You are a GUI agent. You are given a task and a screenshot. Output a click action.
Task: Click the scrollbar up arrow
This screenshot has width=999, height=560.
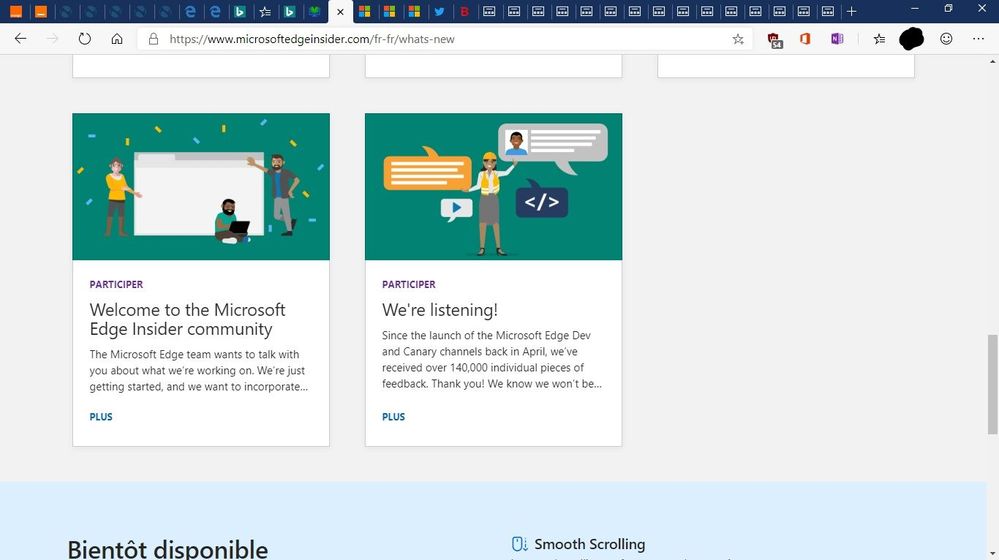tap(993, 61)
